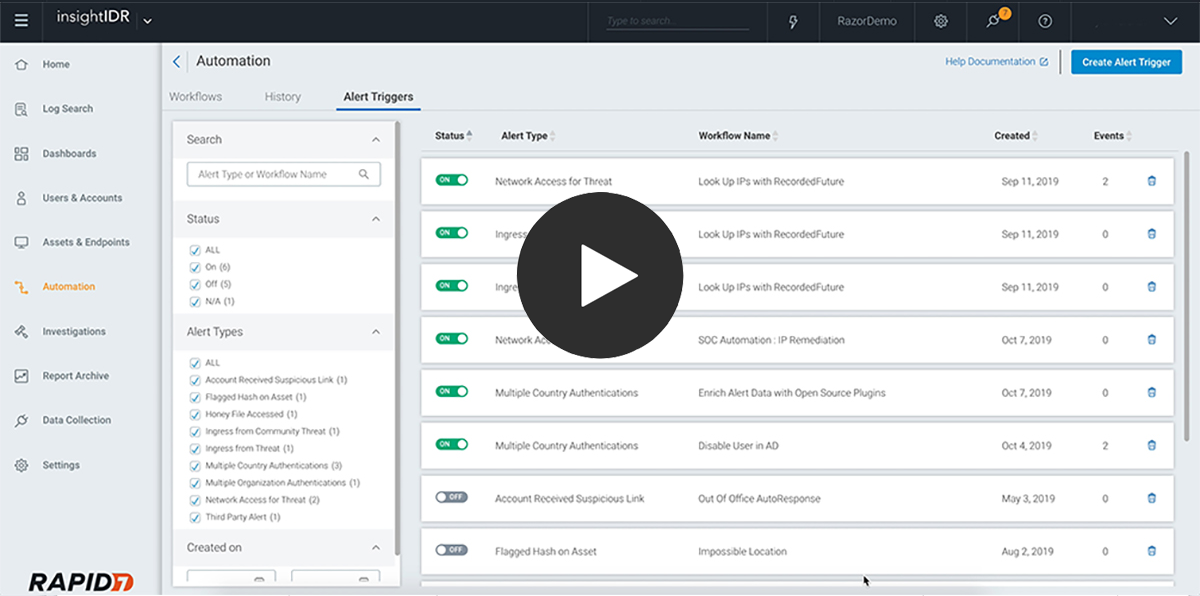Open Investigations from the sidebar
Screen dimensions: 1200x596
point(74,331)
